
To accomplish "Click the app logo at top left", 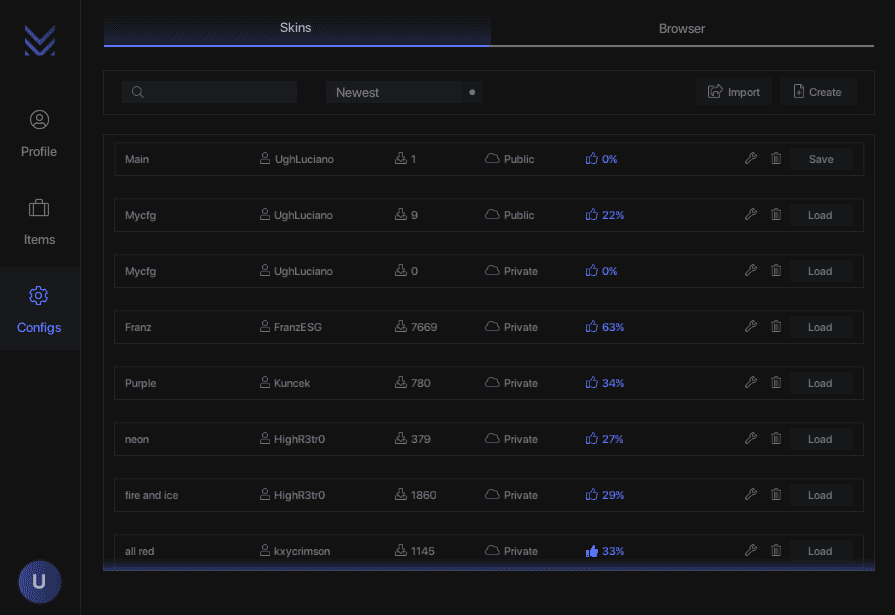I will pos(39,41).
